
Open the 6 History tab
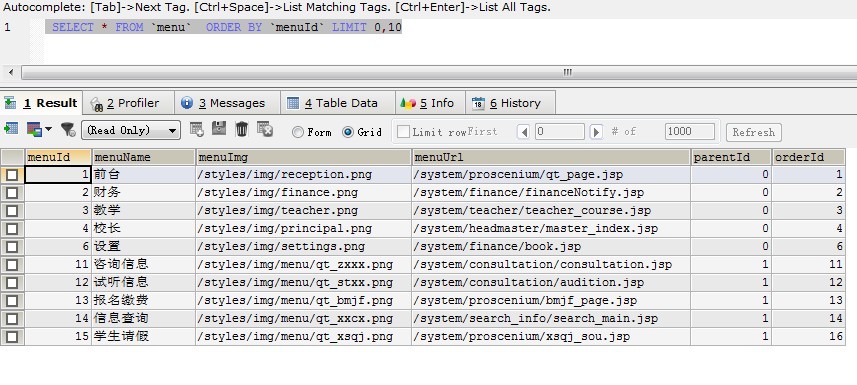(510, 103)
